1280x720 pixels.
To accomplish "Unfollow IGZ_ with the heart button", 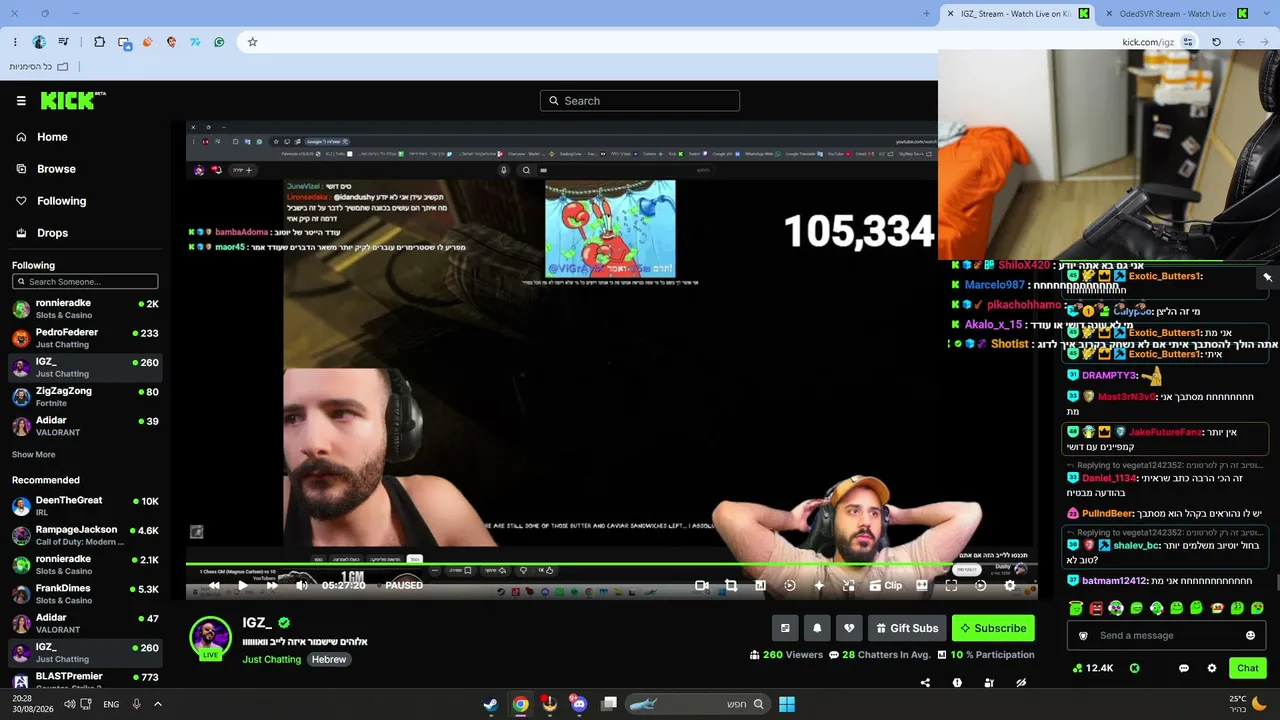I will (x=849, y=628).
